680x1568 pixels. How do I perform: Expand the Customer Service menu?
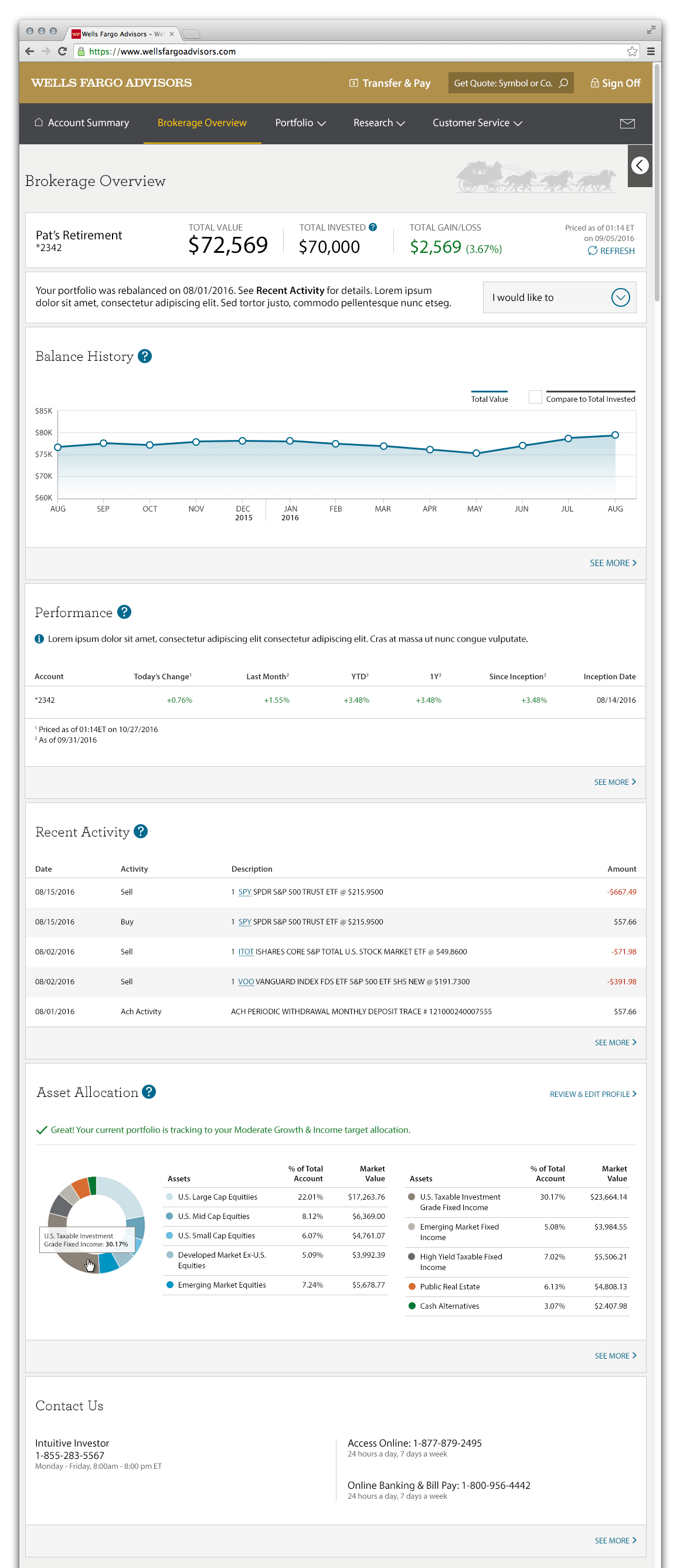pos(477,123)
